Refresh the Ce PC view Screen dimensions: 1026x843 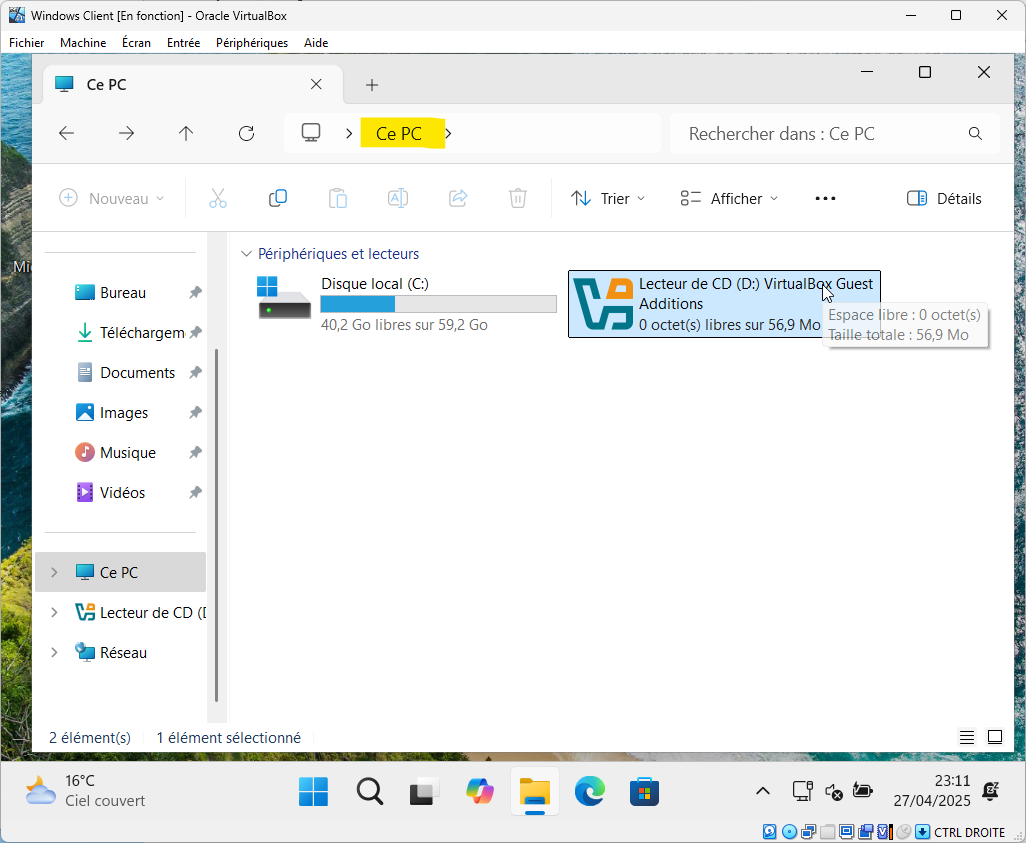[246, 134]
